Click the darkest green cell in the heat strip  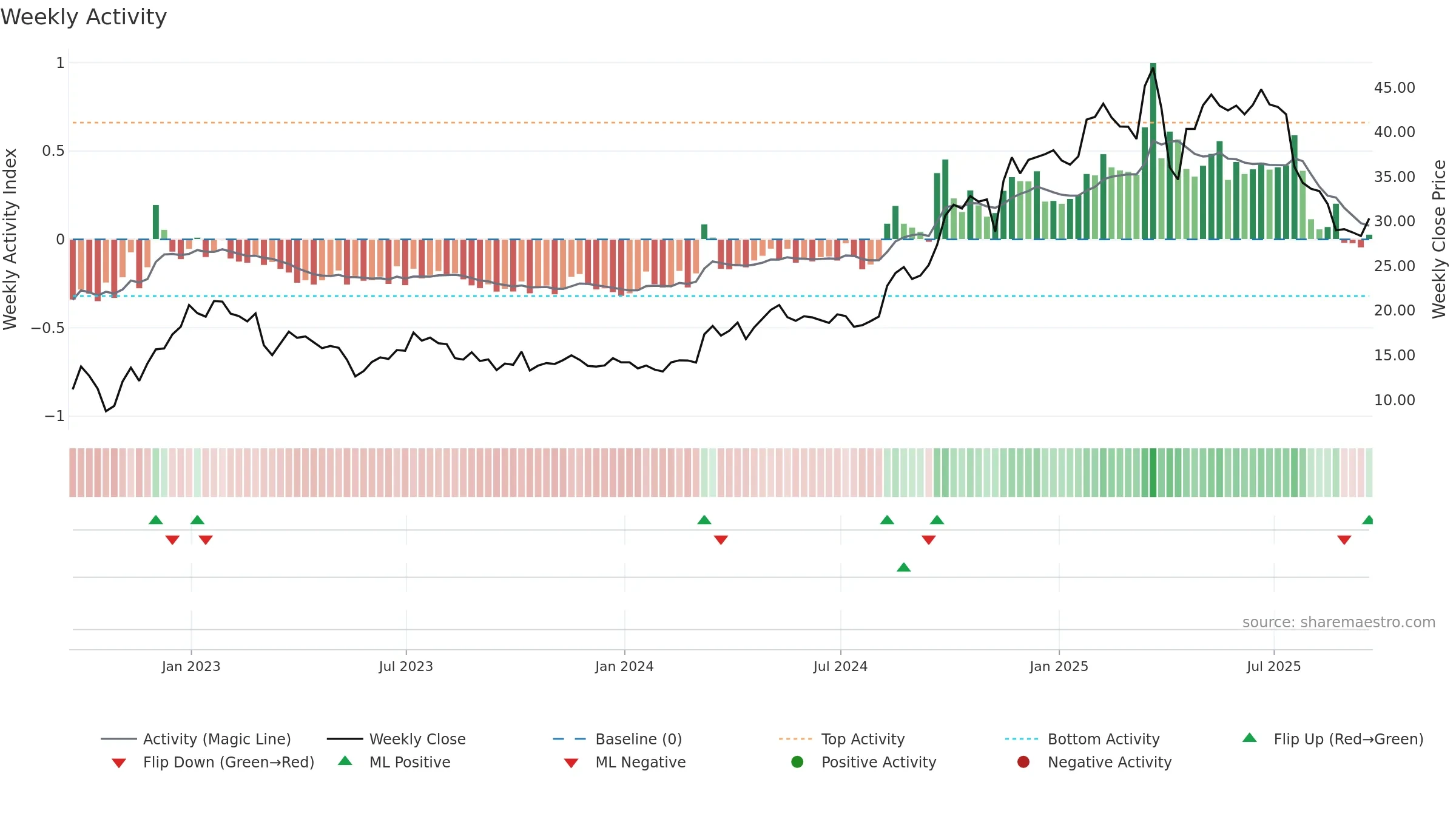pyautogui.click(x=1153, y=473)
